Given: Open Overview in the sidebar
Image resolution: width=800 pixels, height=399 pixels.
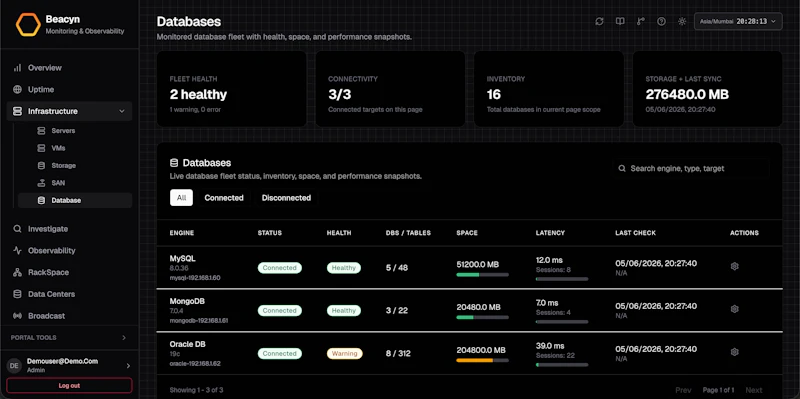Looking at the screenshot, I should point(69,68).
